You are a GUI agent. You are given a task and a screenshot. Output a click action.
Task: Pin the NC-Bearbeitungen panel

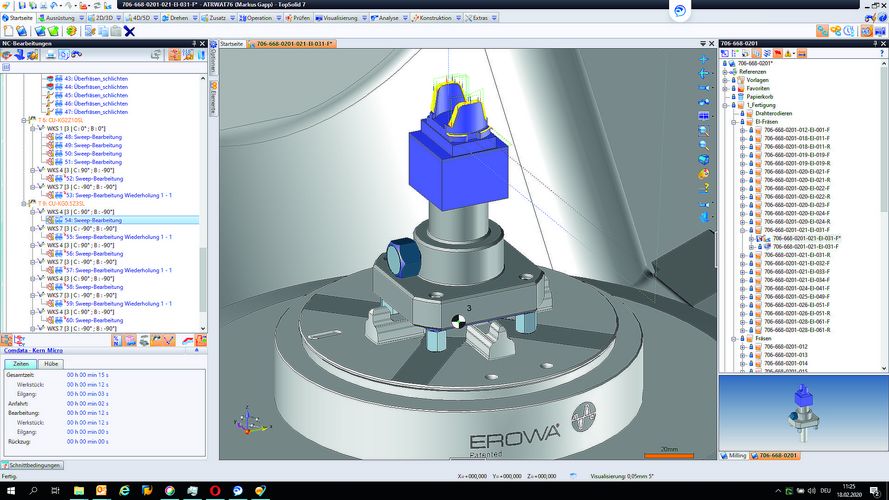coord(194,43)
